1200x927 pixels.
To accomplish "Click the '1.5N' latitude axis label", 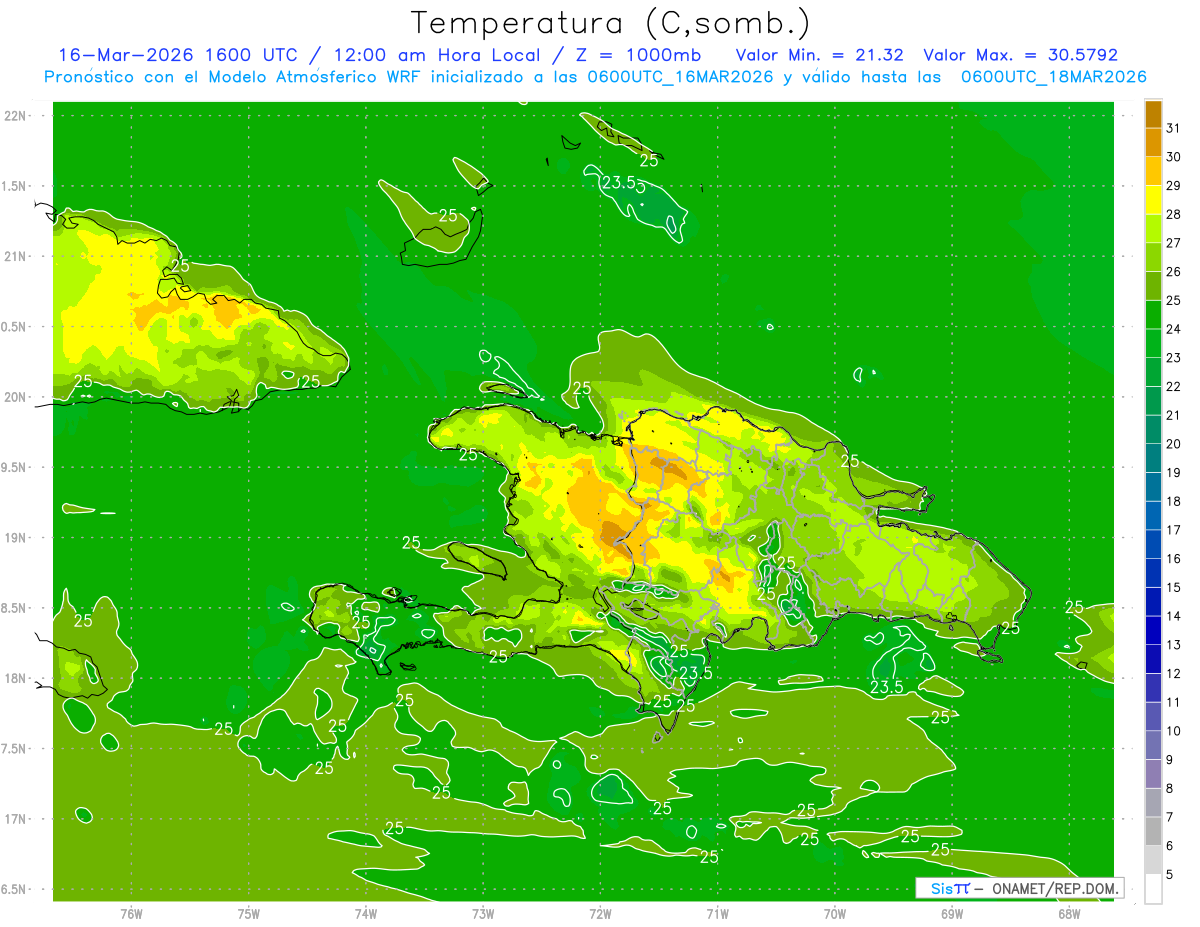I will point(16,186).
